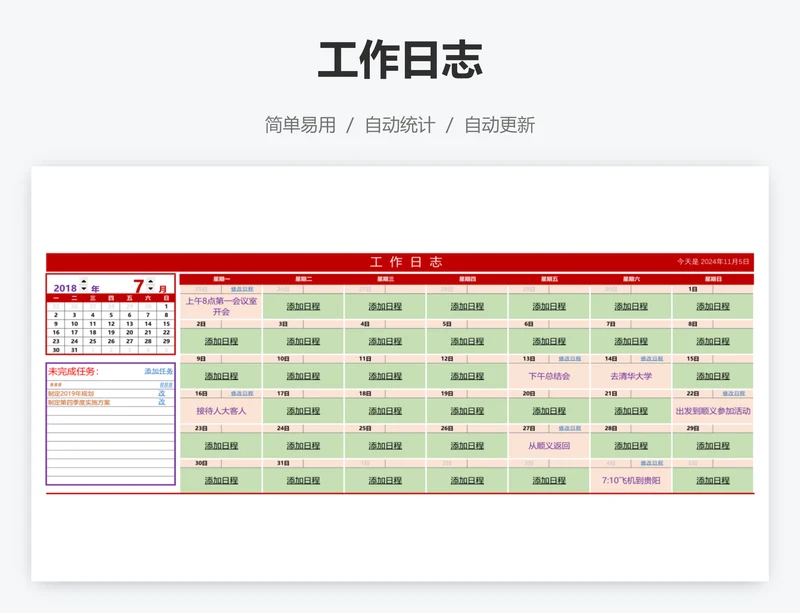The image size is (800, 613).
Task: Click the 添加任务 link in unfinished tasks
Action: point(158,371)
